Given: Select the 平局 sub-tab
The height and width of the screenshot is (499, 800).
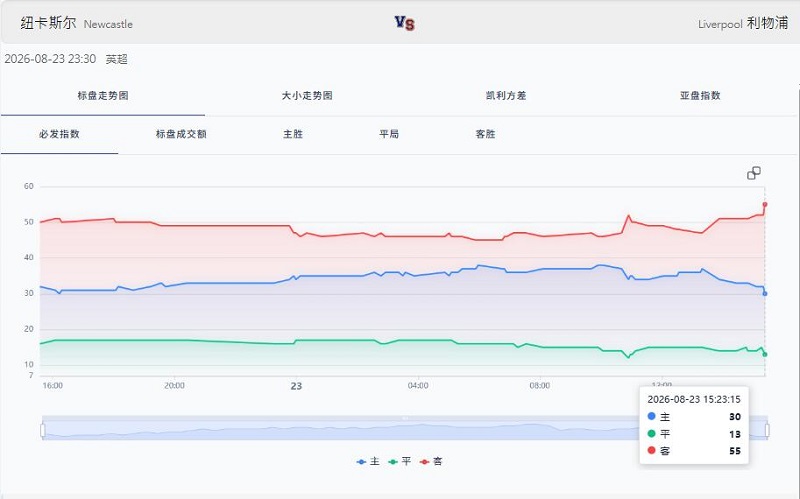Looking at the screenshot, I should tap(389, 134).
